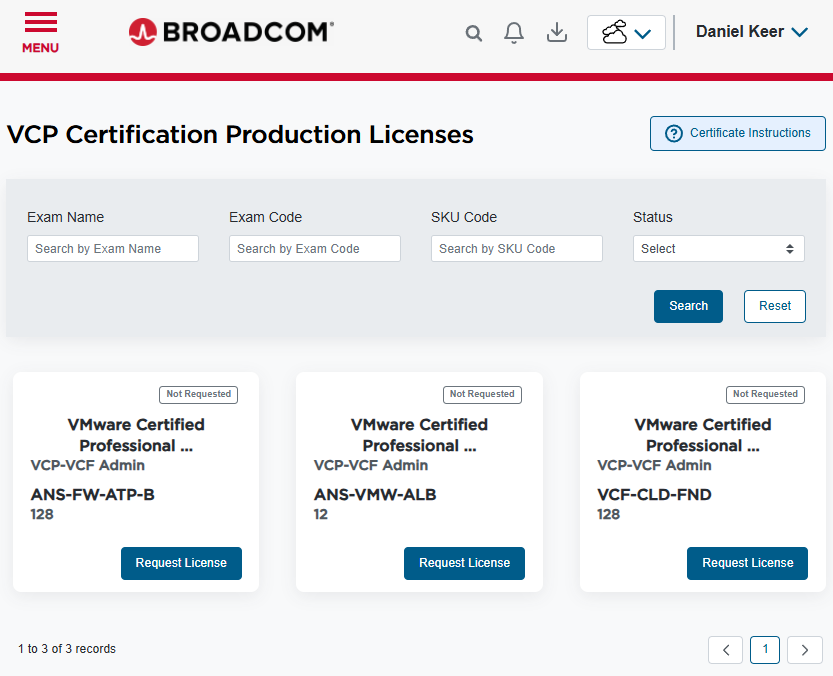Screen dimensions: 833x676
Task: Focus the Exam Code search field
Action: pos(314,249)
